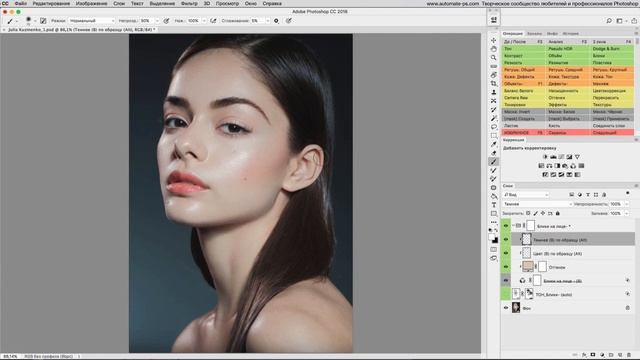Run the 'Цветокоррекция' action button
The image size is (640, 360).
(x=612, y=91)
